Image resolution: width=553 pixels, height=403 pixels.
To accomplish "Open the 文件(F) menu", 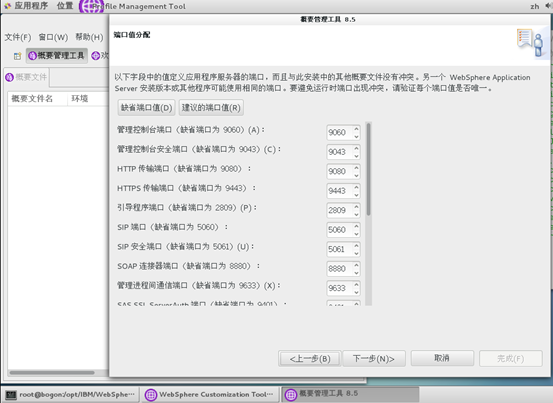I will tap(18, 37).
